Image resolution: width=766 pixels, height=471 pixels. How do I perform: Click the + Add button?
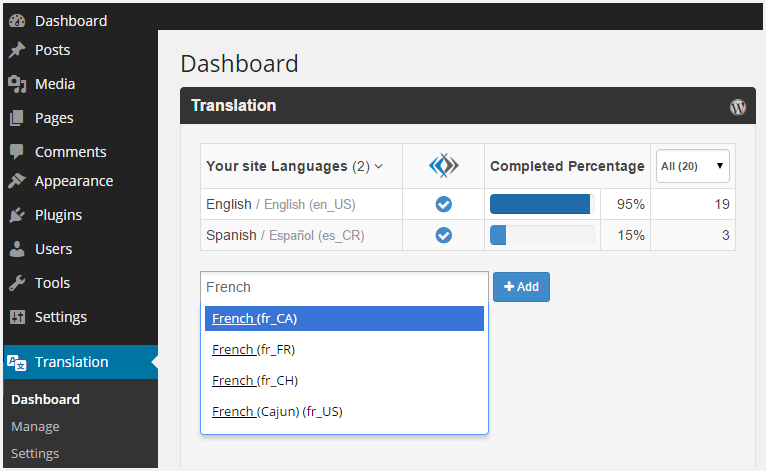tap(521, 287)
